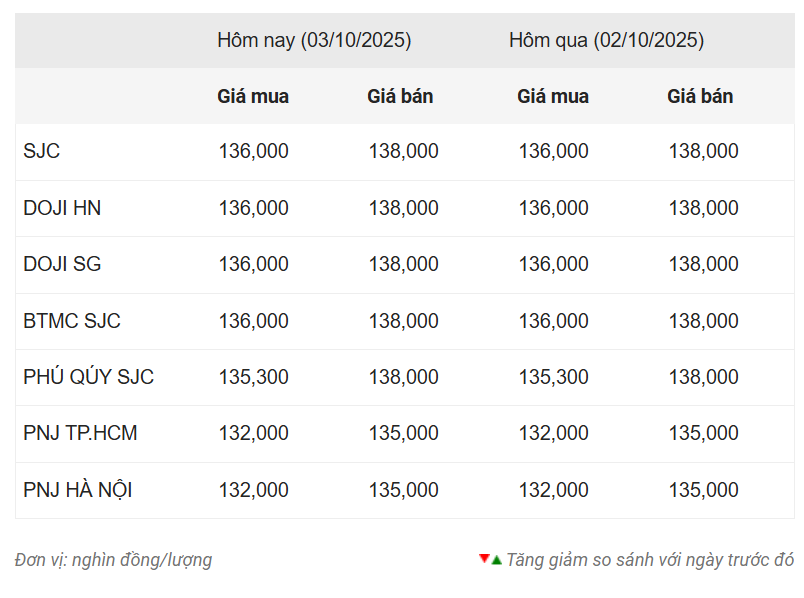Click today's buy price for DOJI HN

click(x=253, y=208)
